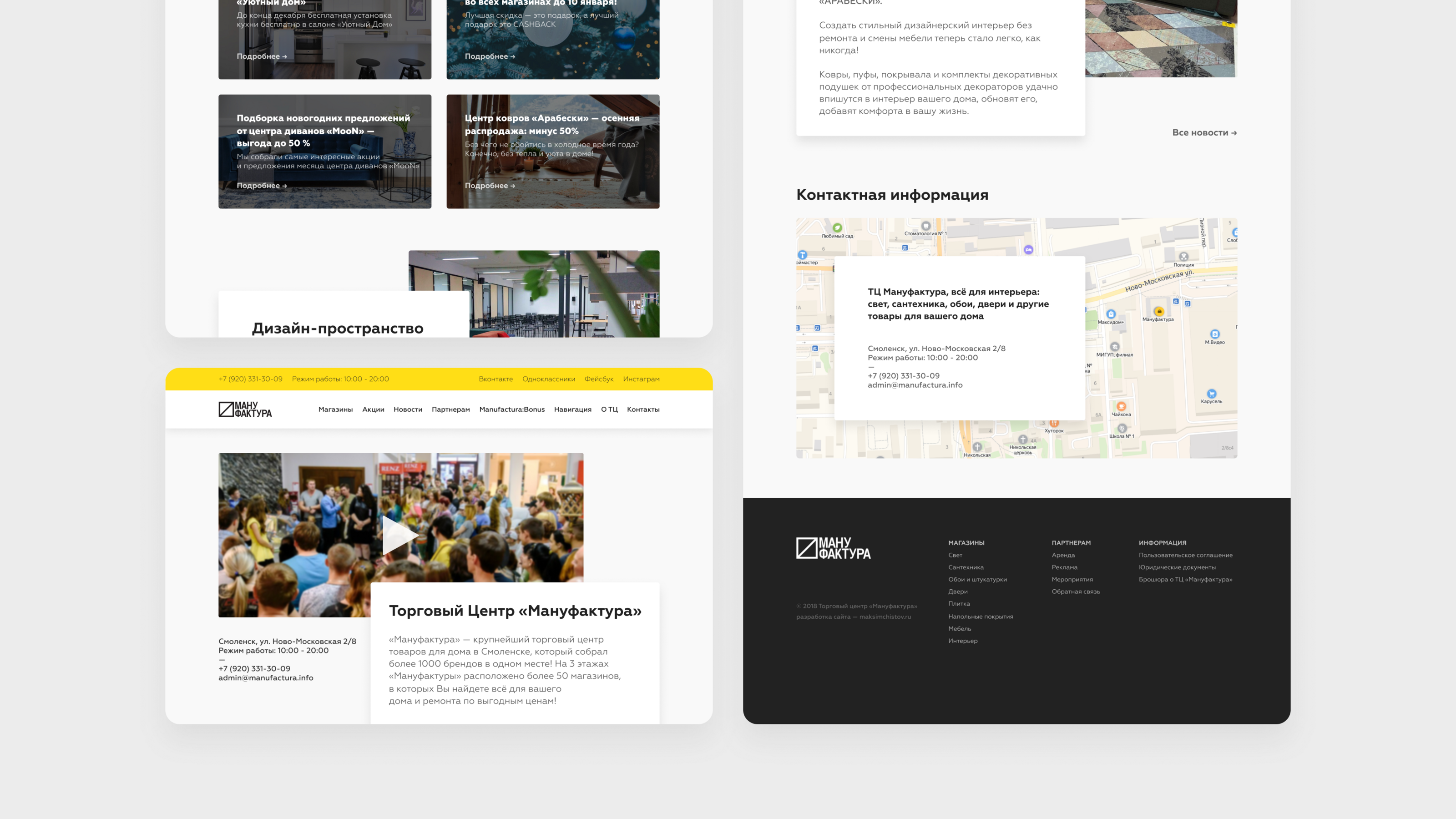
Task: Click the Мануфактура logo in header
Action: coord(245,409)
